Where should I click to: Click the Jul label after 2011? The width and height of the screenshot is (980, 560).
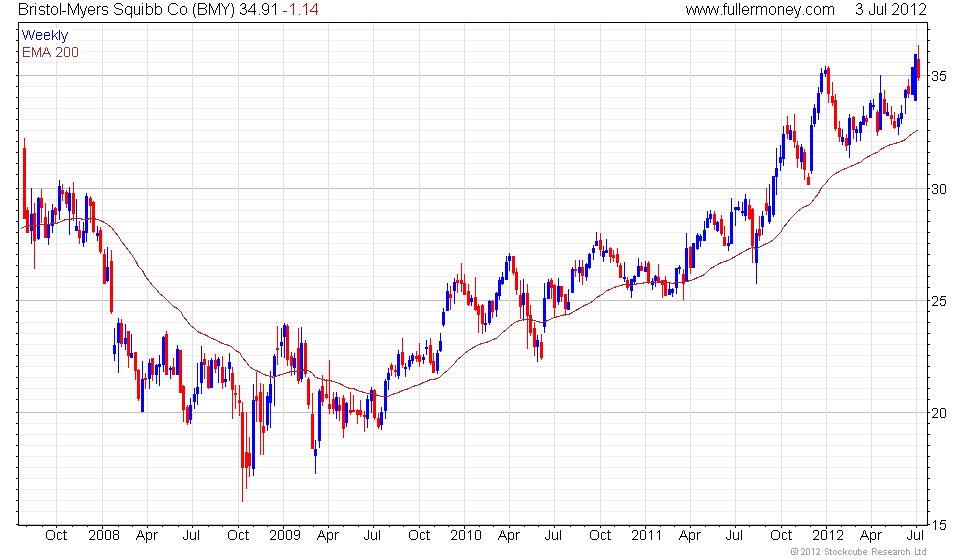(x=734, y=536)
